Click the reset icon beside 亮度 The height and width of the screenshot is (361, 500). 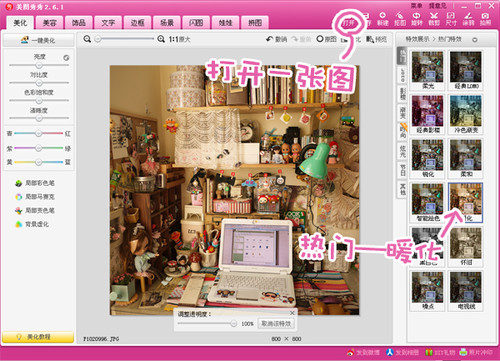[66, 58]
